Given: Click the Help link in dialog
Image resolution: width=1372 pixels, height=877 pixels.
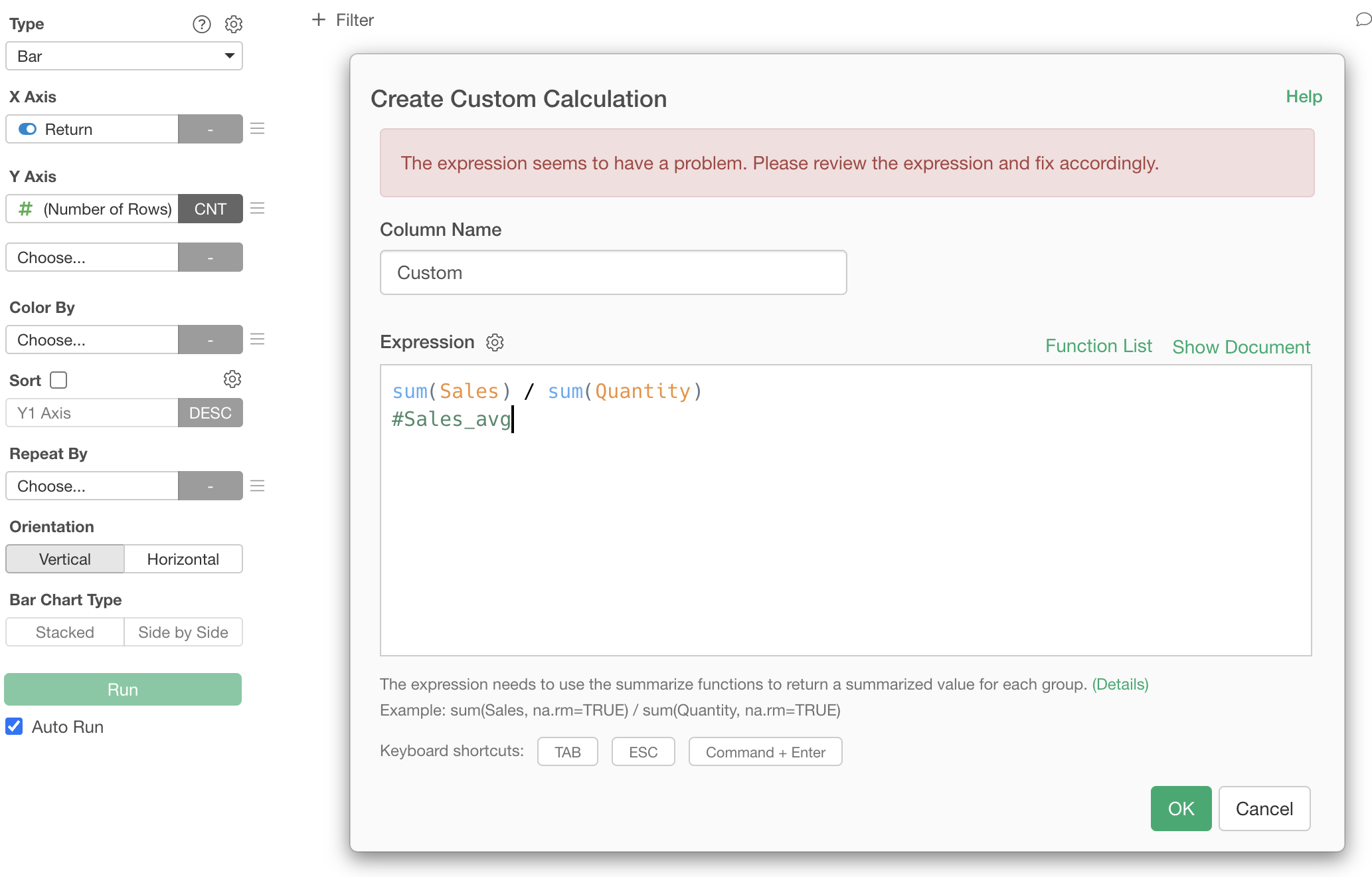Looking at the screenshot, I should [x=1304, y=96].
